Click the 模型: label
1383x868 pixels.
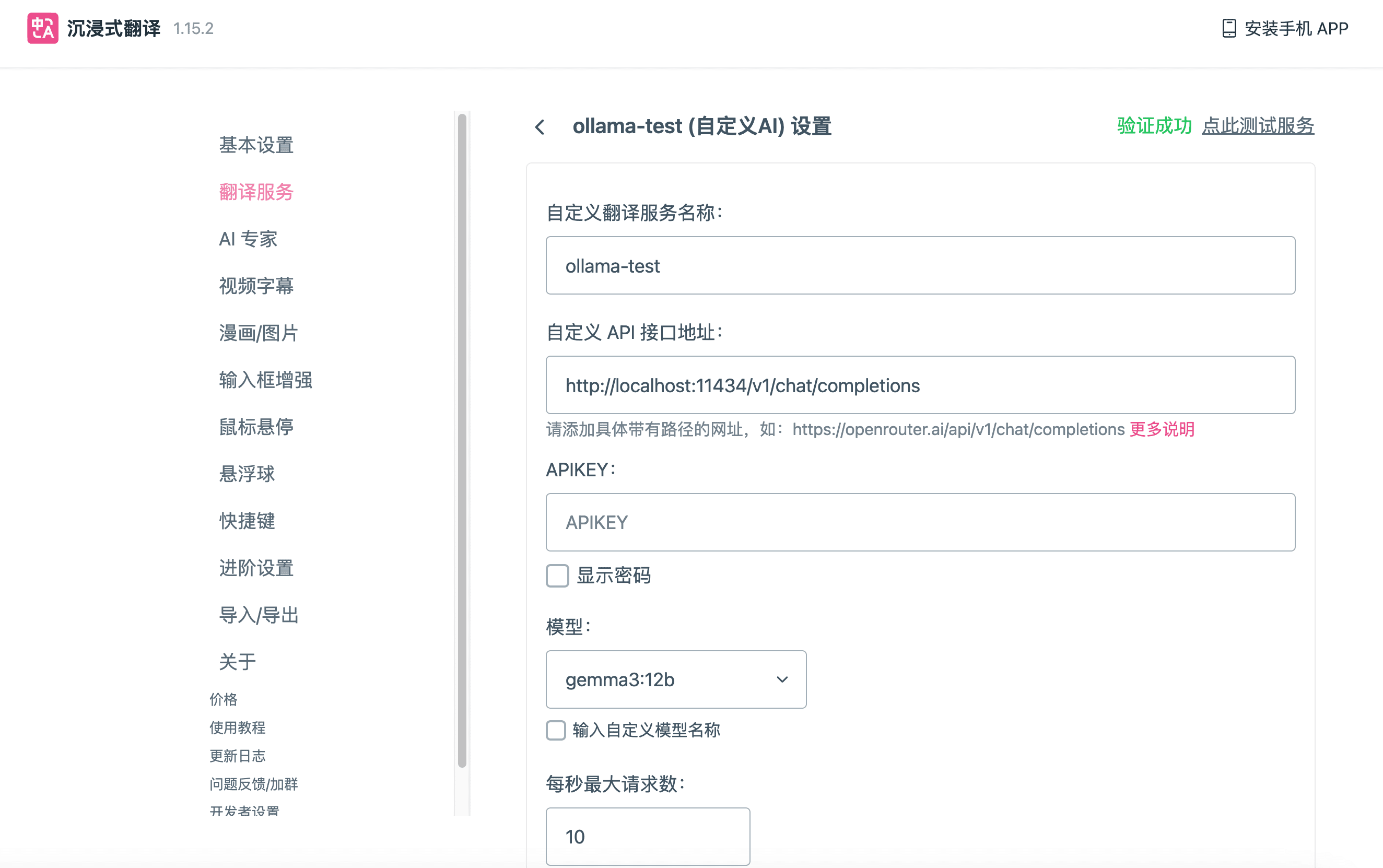[x=568, y=627]
